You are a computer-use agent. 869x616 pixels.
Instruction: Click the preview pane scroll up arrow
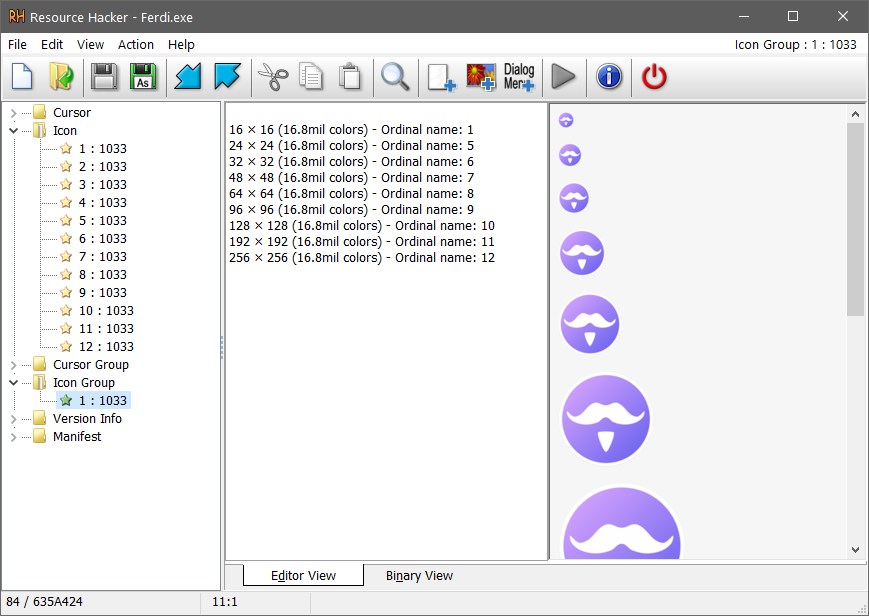pos(855,114)
